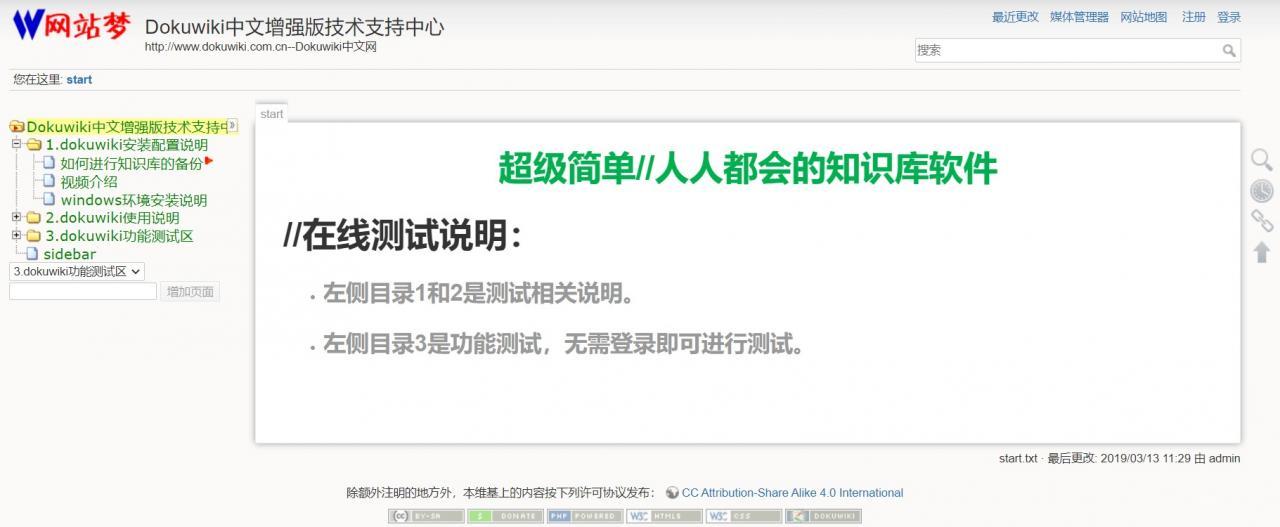Screen dimensions: 1280x527
Task: Click the CC BY-SA license badge
Action: pyautogui.click(x=426, y=516)
